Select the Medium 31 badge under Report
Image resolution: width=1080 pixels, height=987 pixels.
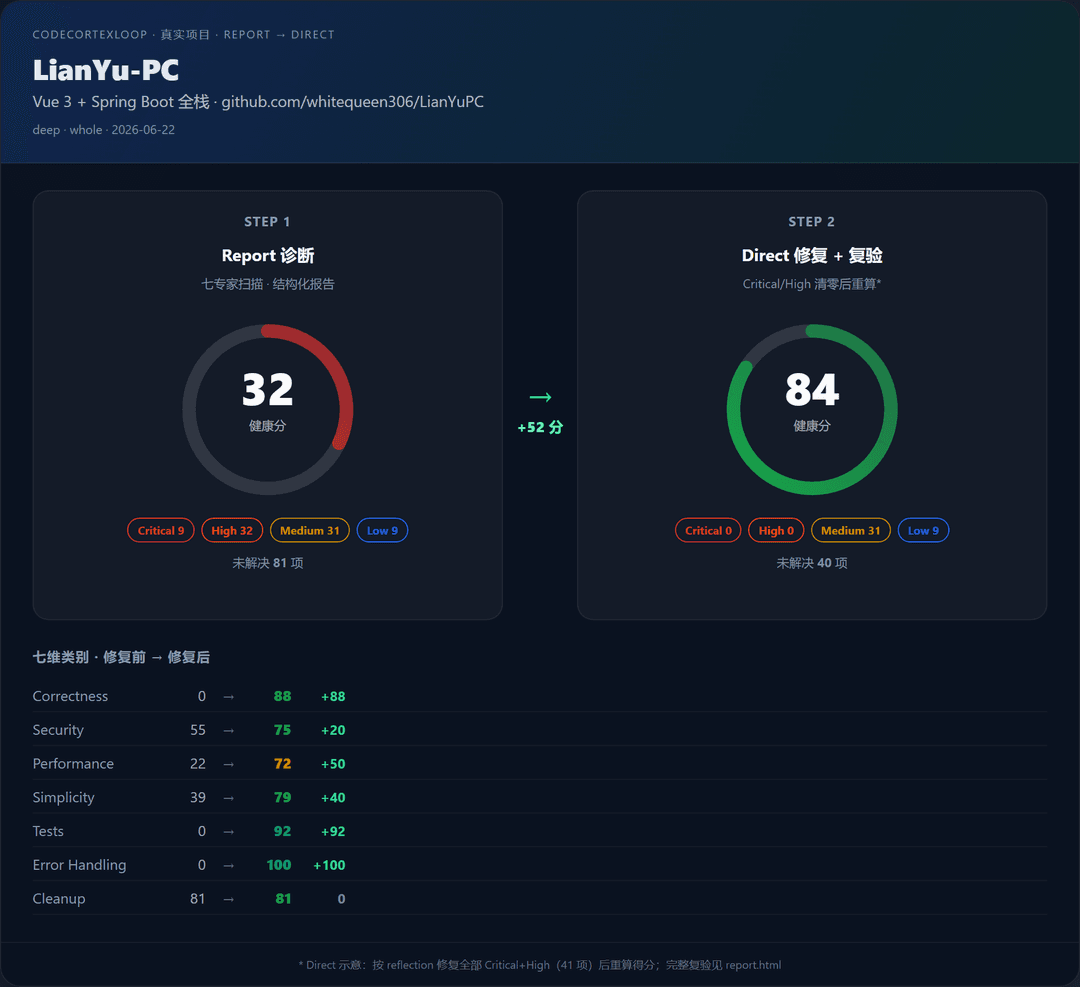310,530
